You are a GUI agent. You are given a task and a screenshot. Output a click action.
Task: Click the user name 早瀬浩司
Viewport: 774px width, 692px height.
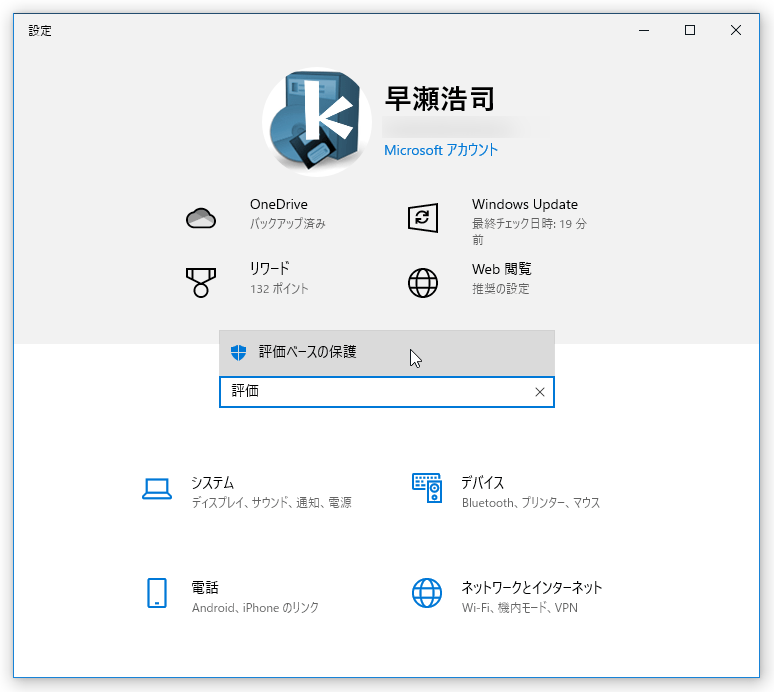[439, 99]
